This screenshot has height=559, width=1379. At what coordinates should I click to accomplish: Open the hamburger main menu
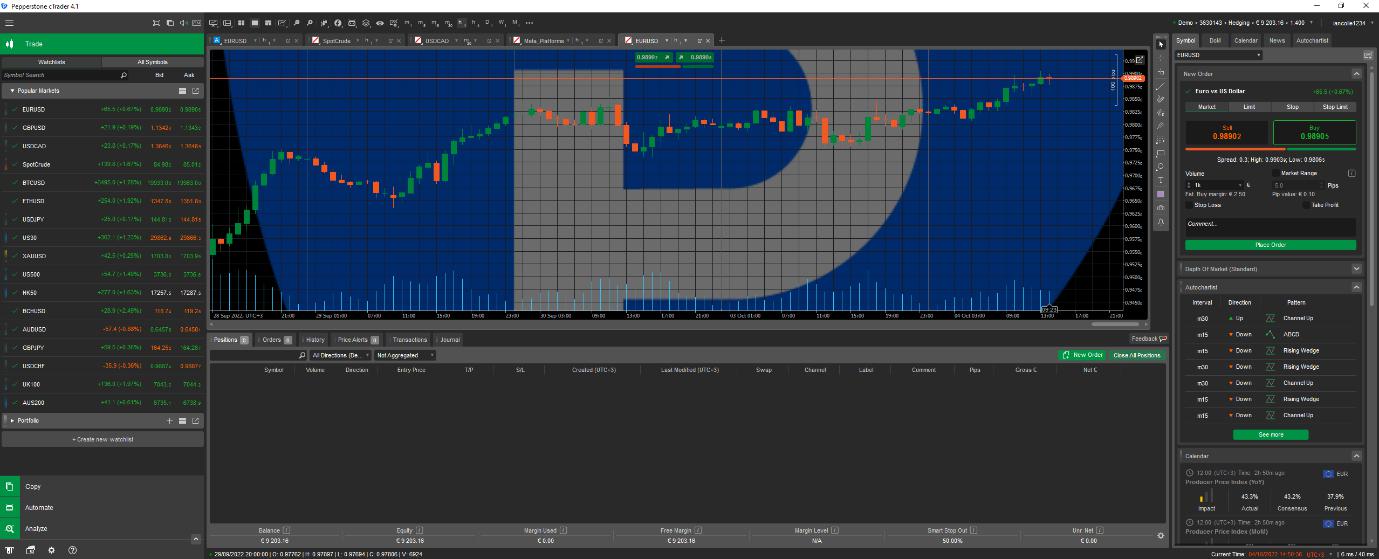(8, 22)
